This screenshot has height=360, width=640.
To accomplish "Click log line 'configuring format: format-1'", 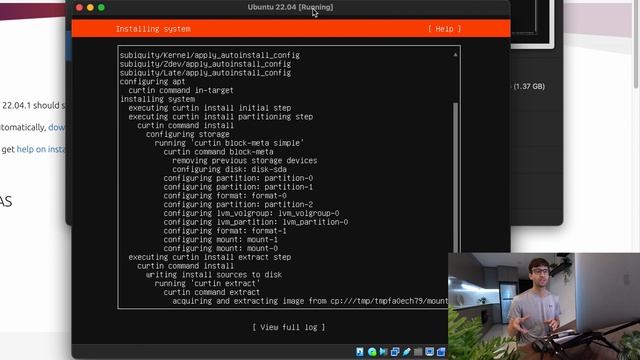I will click(x=225, y=231).
